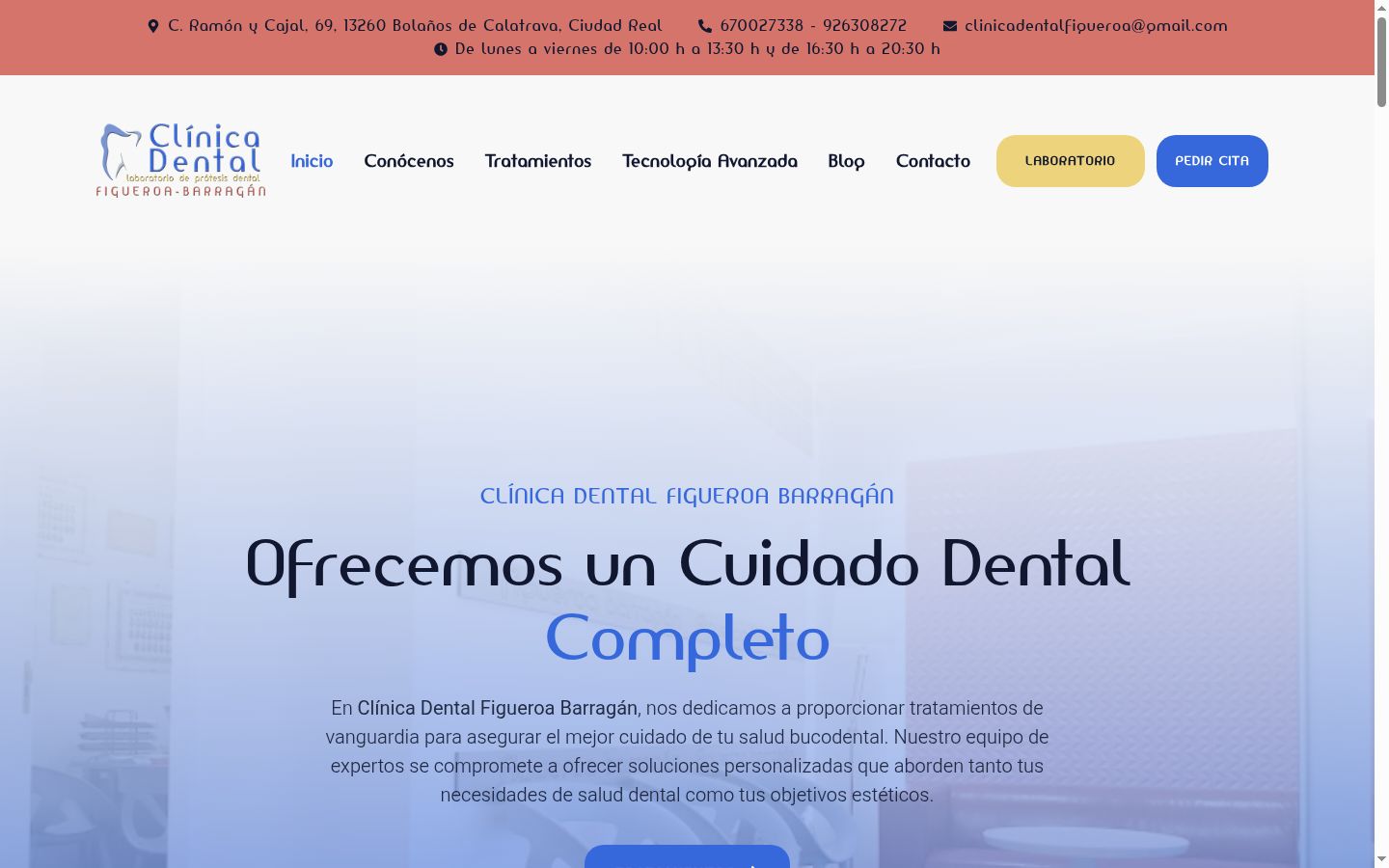Open the Contacto menu item
The height and width of the screenshot is (868, 1389).
pos(933,161)
